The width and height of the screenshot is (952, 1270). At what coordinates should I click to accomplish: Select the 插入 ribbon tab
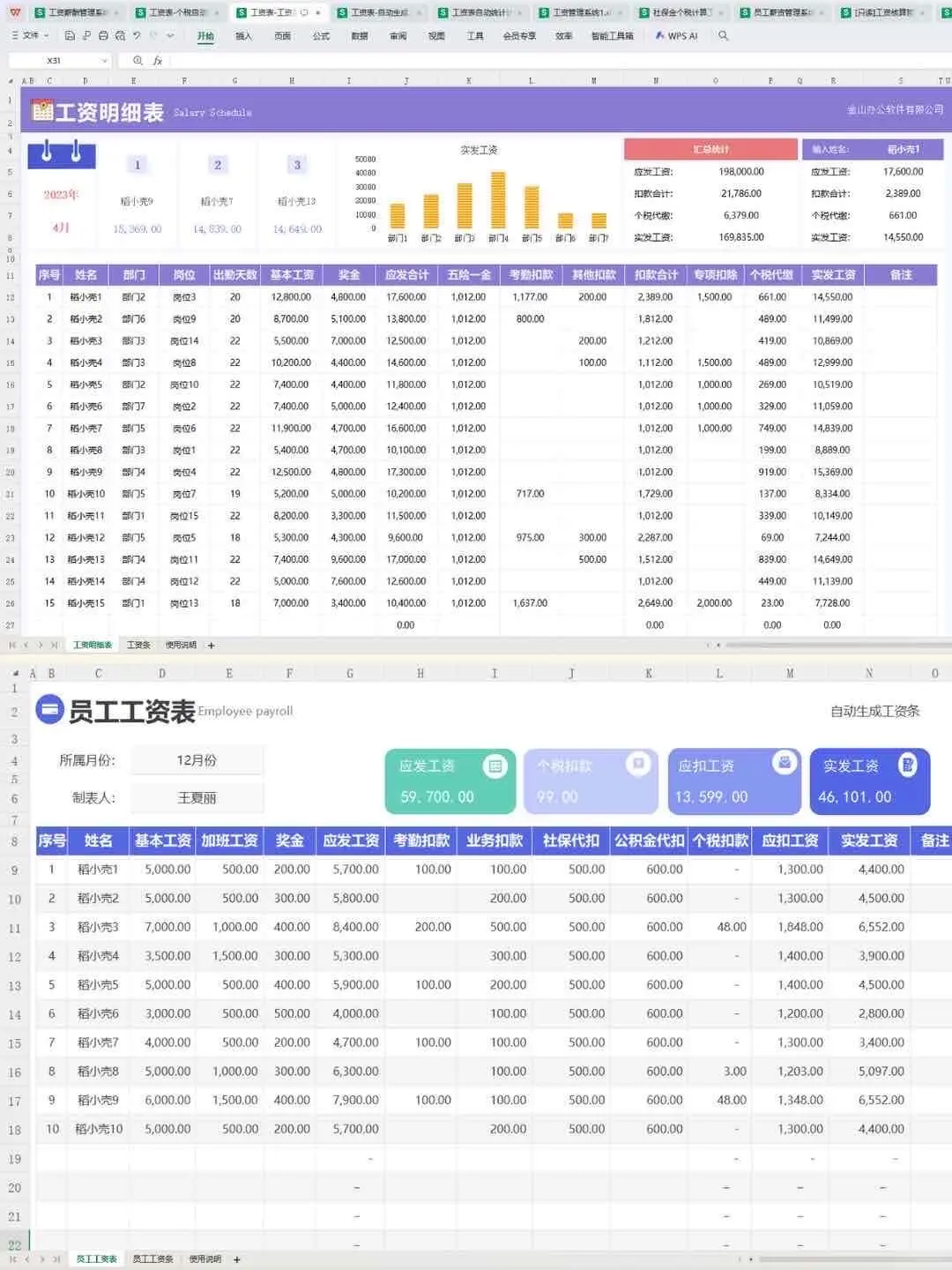243,36
